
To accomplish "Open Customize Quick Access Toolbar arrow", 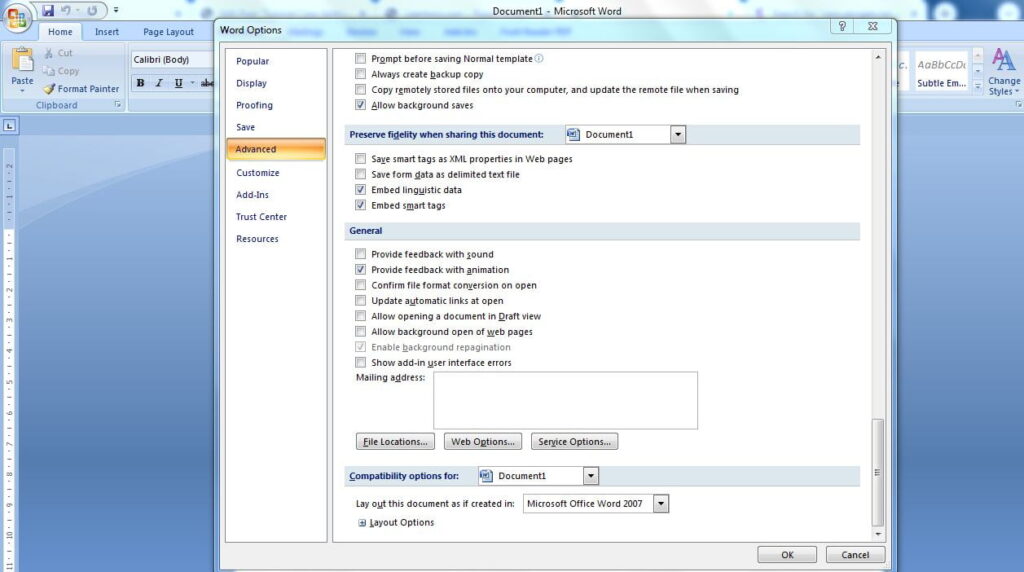I will 116,10.
